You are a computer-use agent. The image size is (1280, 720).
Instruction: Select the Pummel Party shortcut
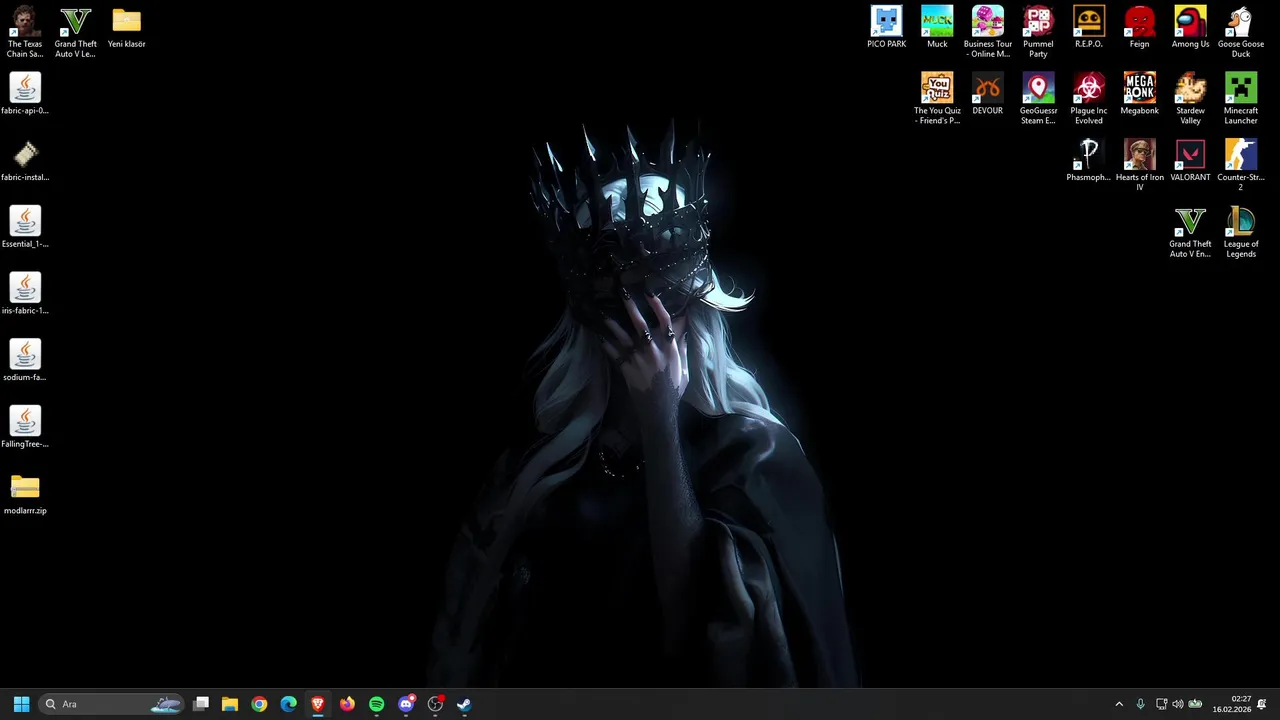[x=1038, y=32]
